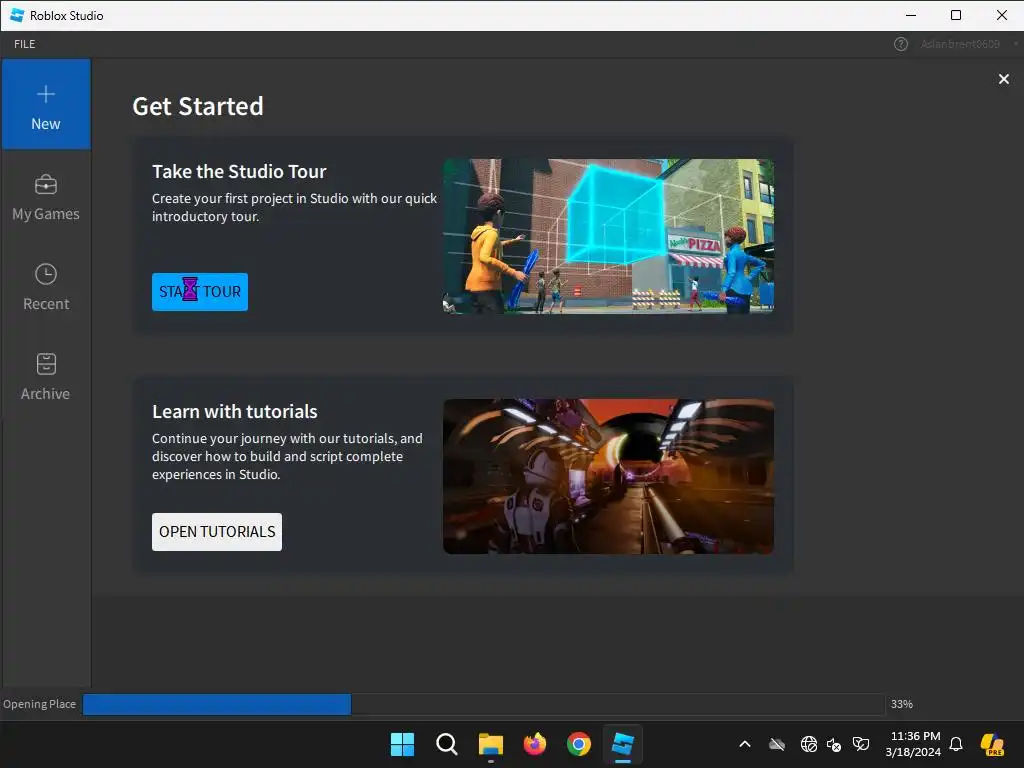Click the Get Started heading

coord(198,106)
